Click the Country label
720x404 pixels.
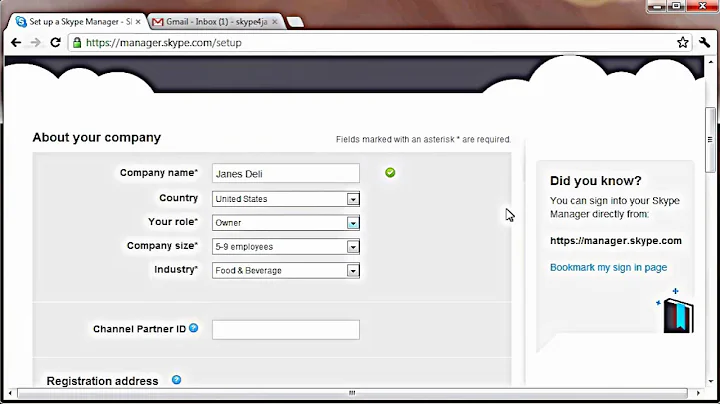click(179, 198)
